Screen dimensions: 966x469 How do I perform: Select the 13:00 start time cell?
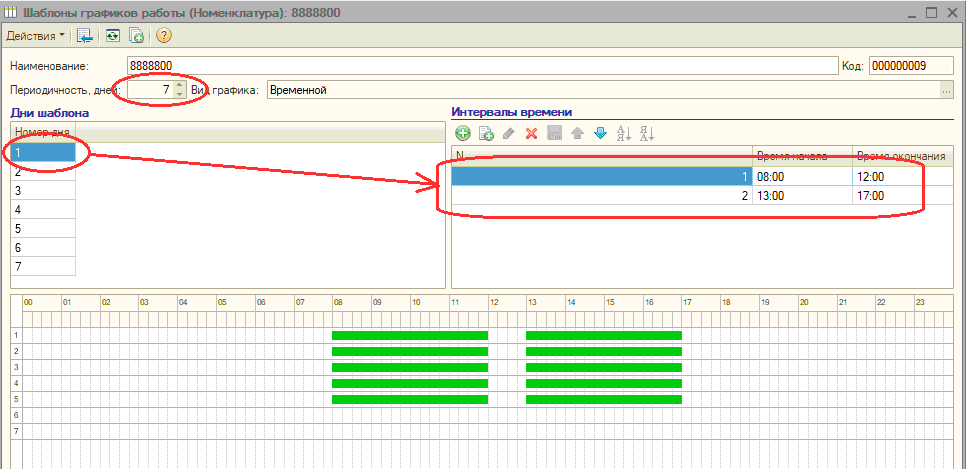(x=801, y=196)
